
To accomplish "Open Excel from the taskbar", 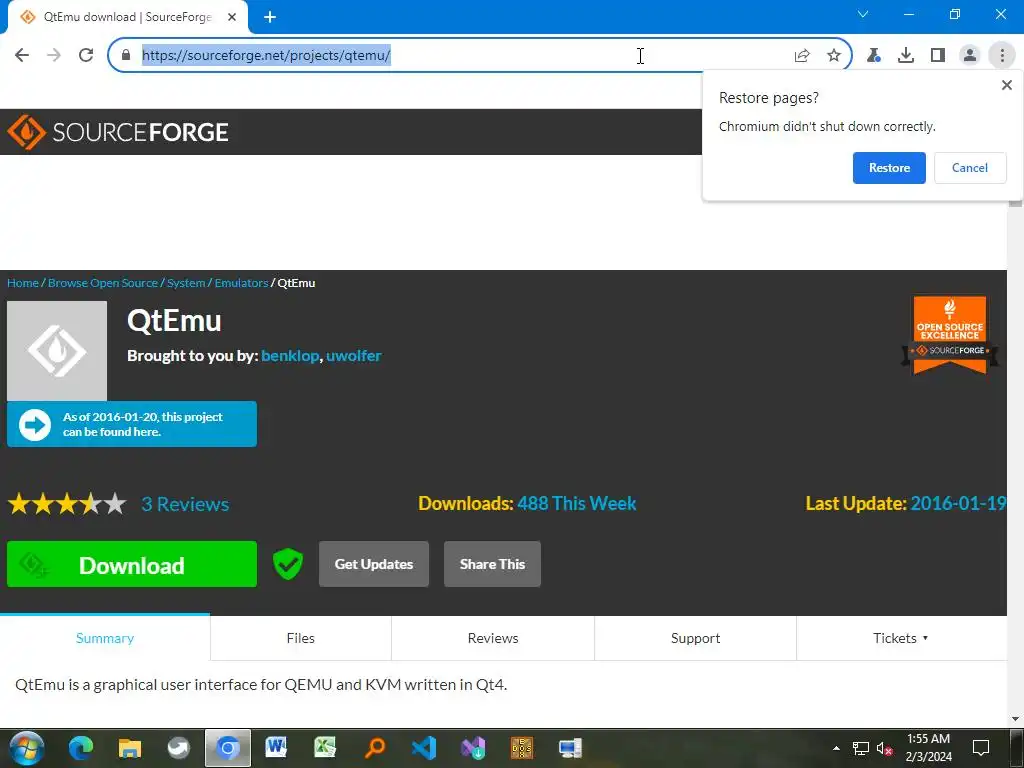I will pos(325,748).
